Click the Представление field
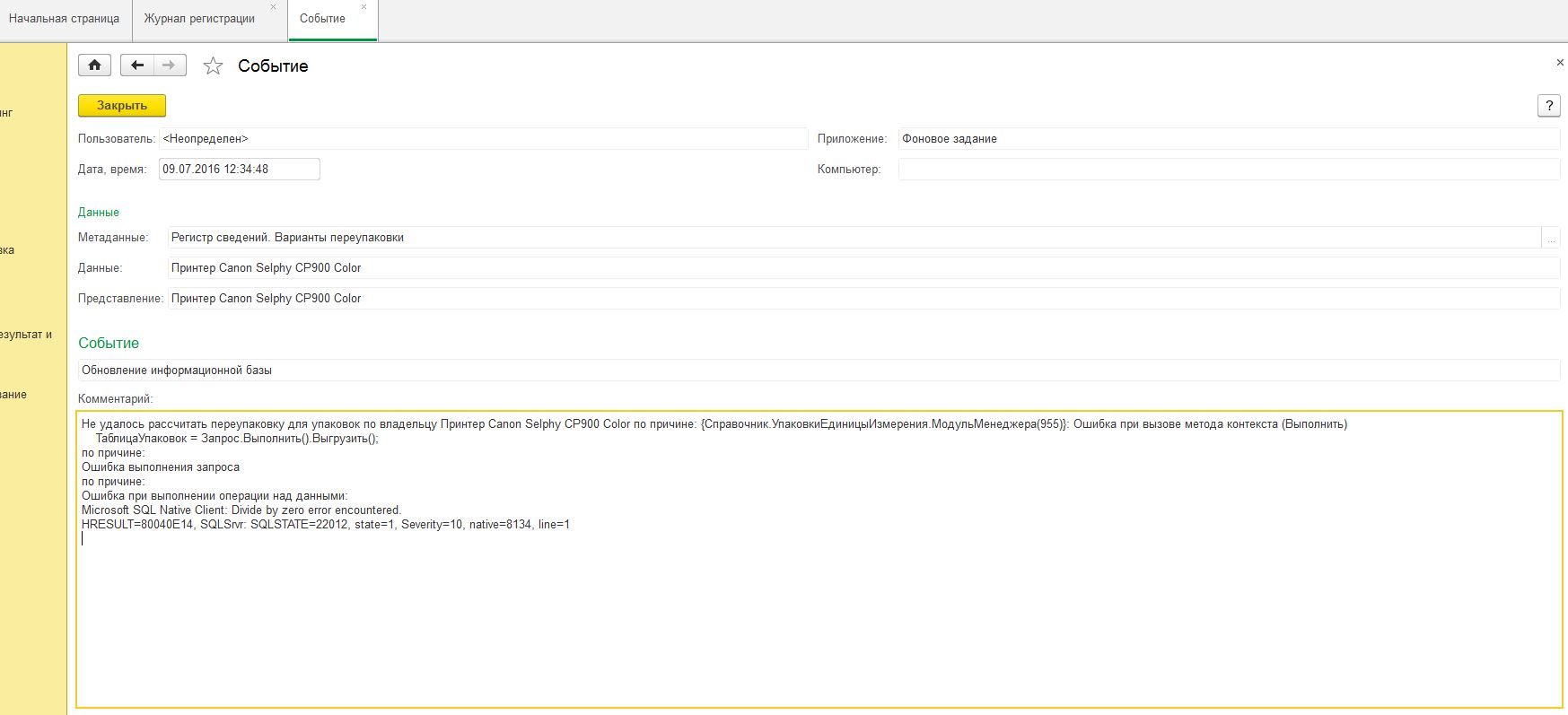Viewport: 1568px width, 715px height. tap(862, 299)
